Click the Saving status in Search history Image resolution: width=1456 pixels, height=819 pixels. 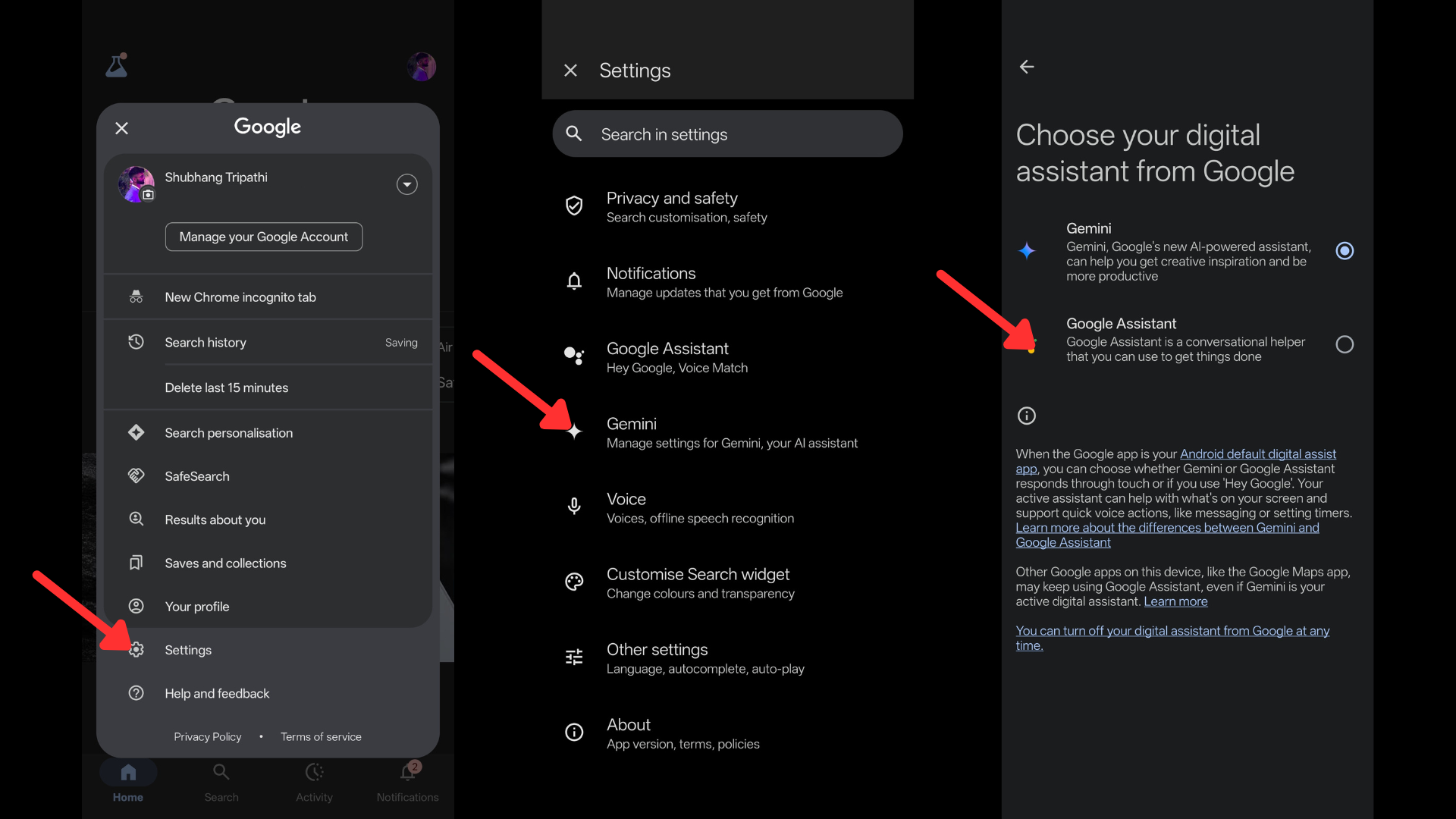point(401,343)
